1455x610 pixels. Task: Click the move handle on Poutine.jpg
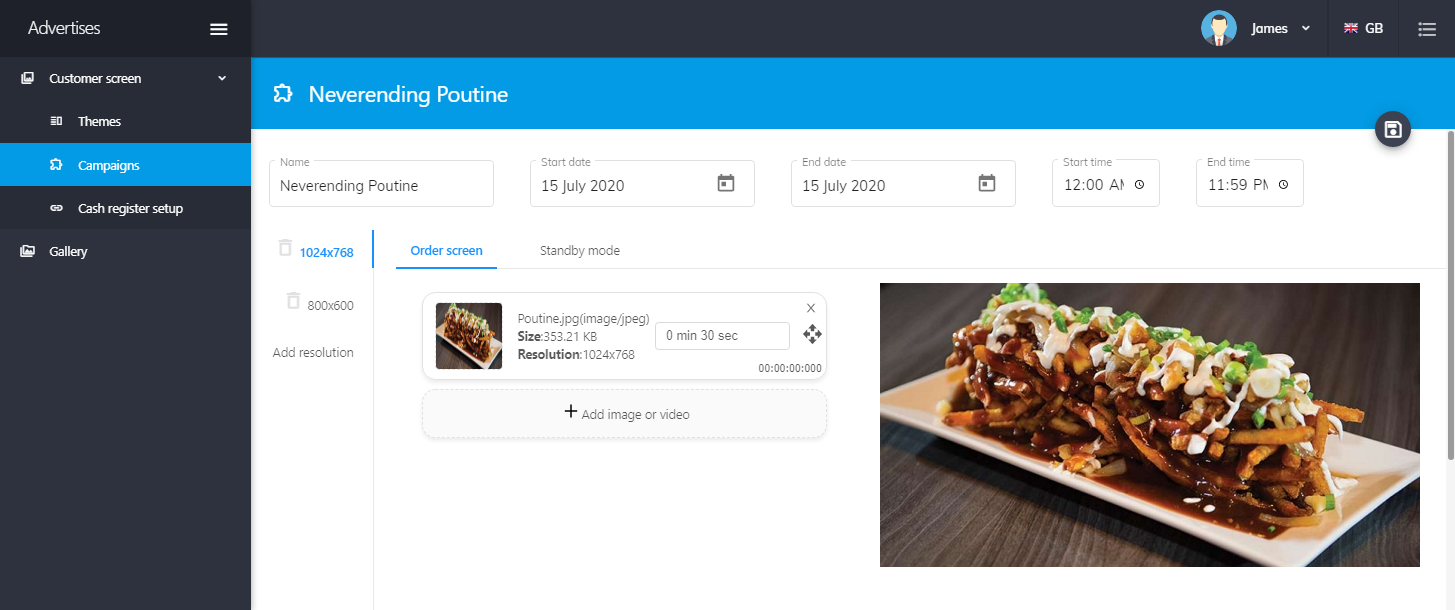(x=812, y=334)
